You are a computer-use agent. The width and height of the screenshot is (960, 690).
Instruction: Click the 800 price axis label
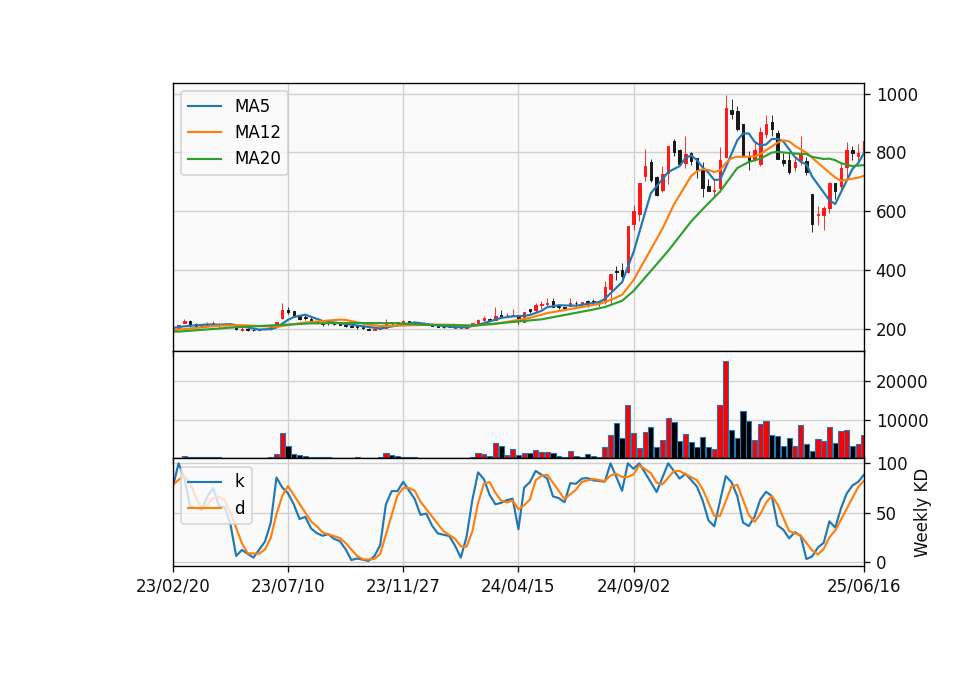891,153
